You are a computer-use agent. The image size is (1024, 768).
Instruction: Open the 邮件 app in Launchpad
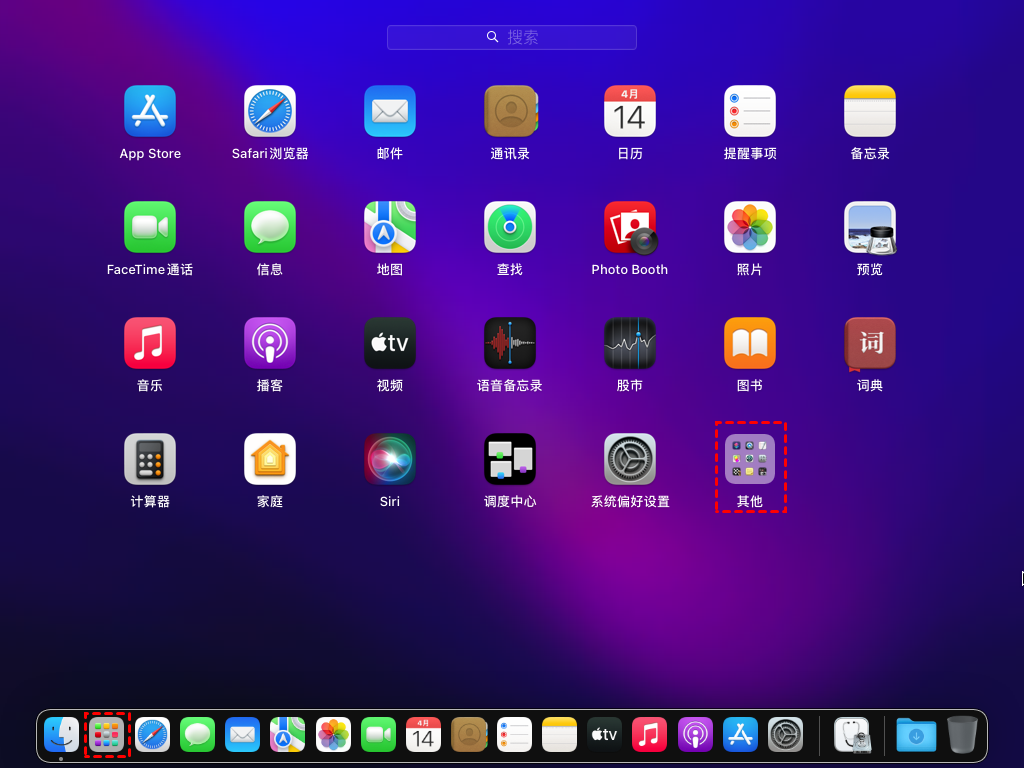tap(390, 111)
